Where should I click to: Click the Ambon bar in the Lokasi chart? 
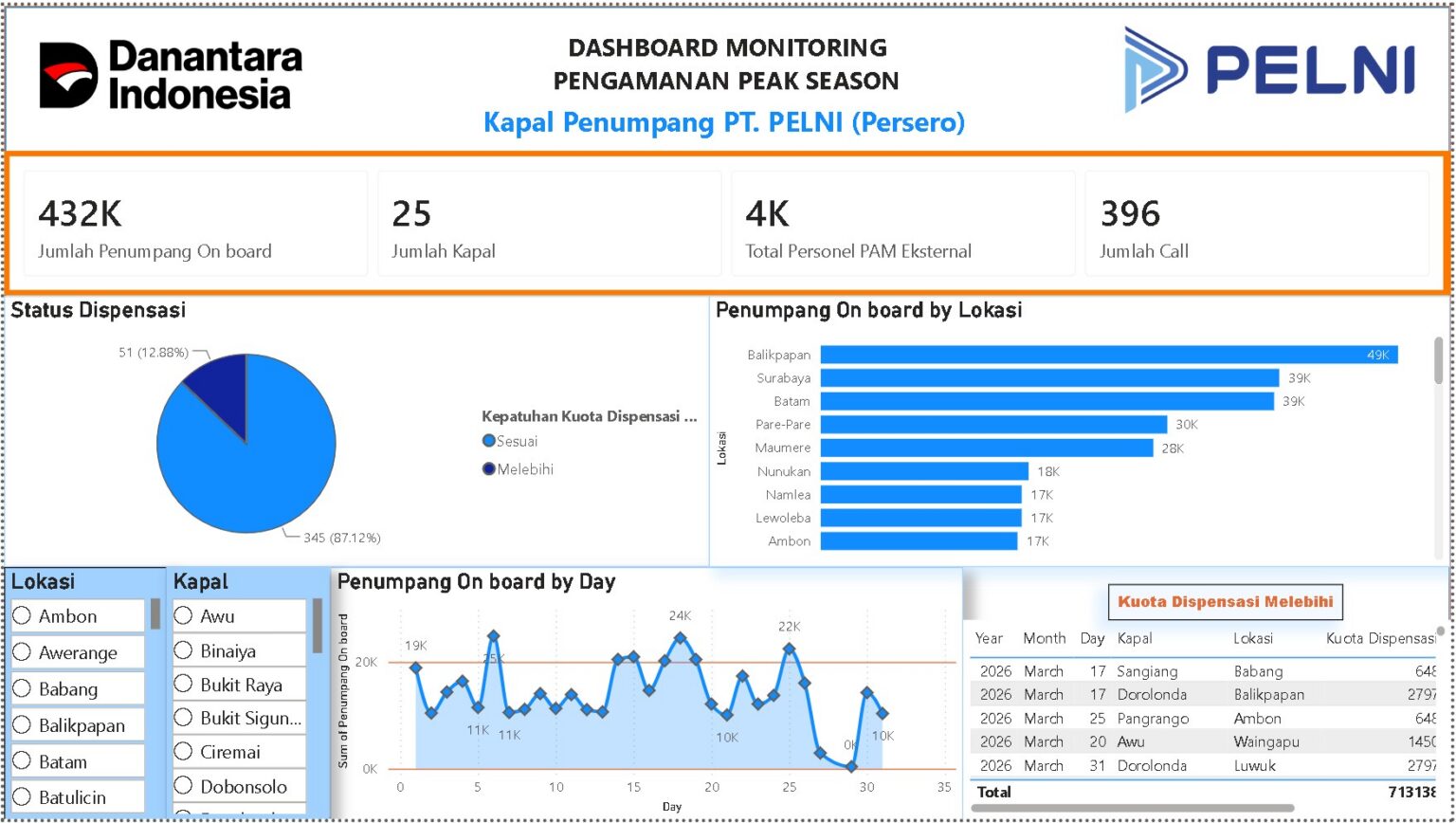919,541
